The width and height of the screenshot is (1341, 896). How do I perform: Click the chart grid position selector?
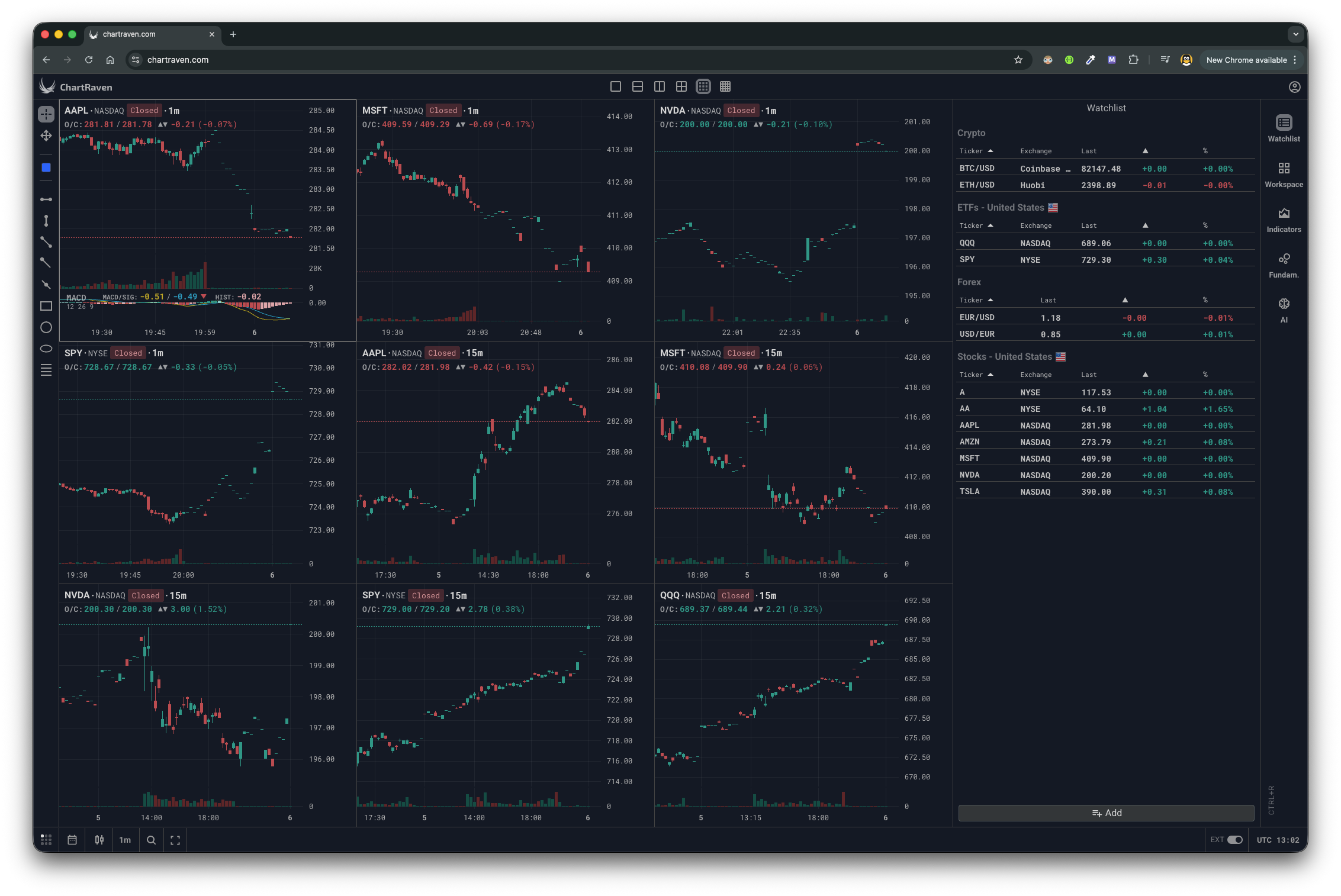(46, 840)
